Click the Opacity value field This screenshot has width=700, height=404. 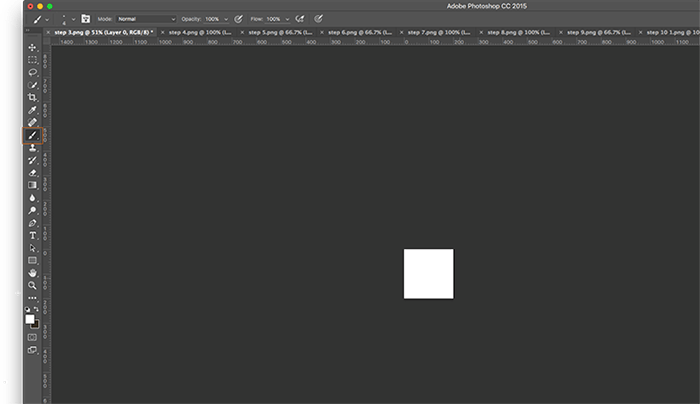pos(213,19)
